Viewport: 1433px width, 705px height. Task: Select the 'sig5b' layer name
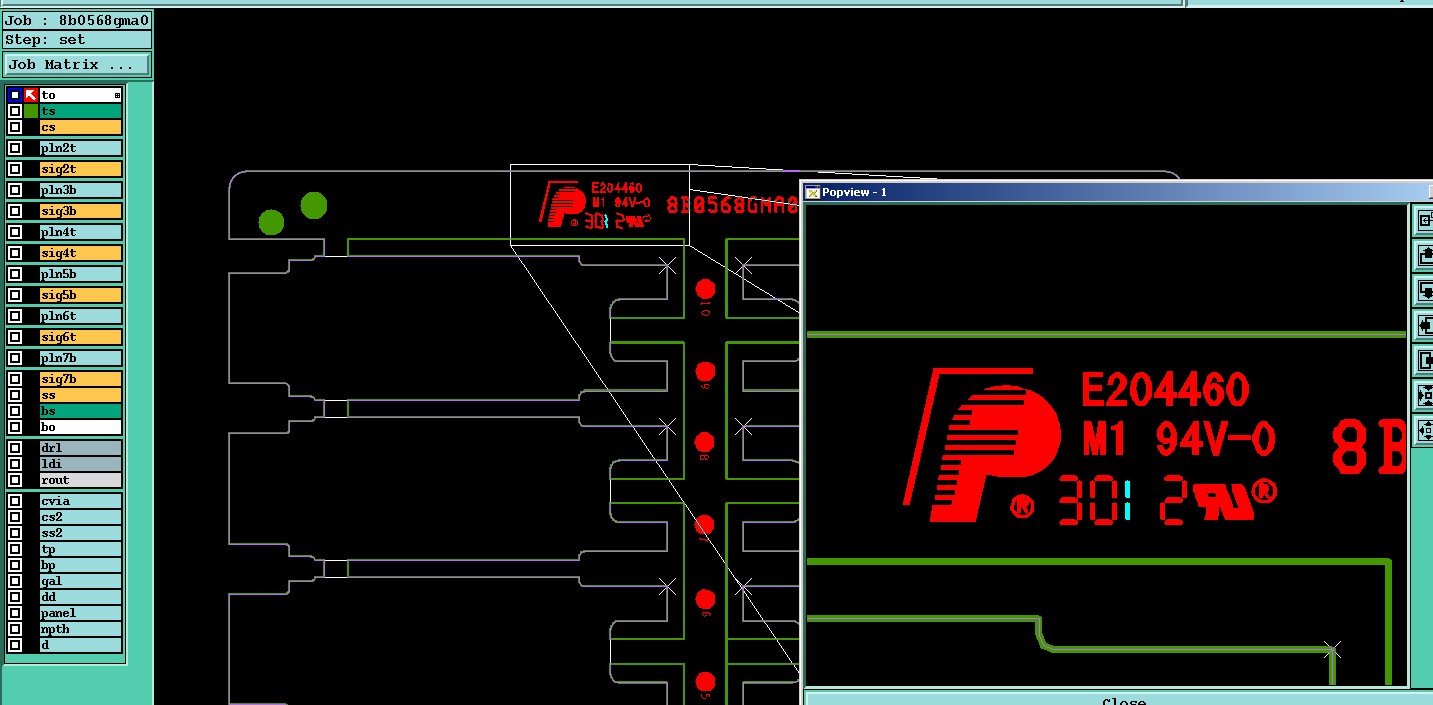81,295
